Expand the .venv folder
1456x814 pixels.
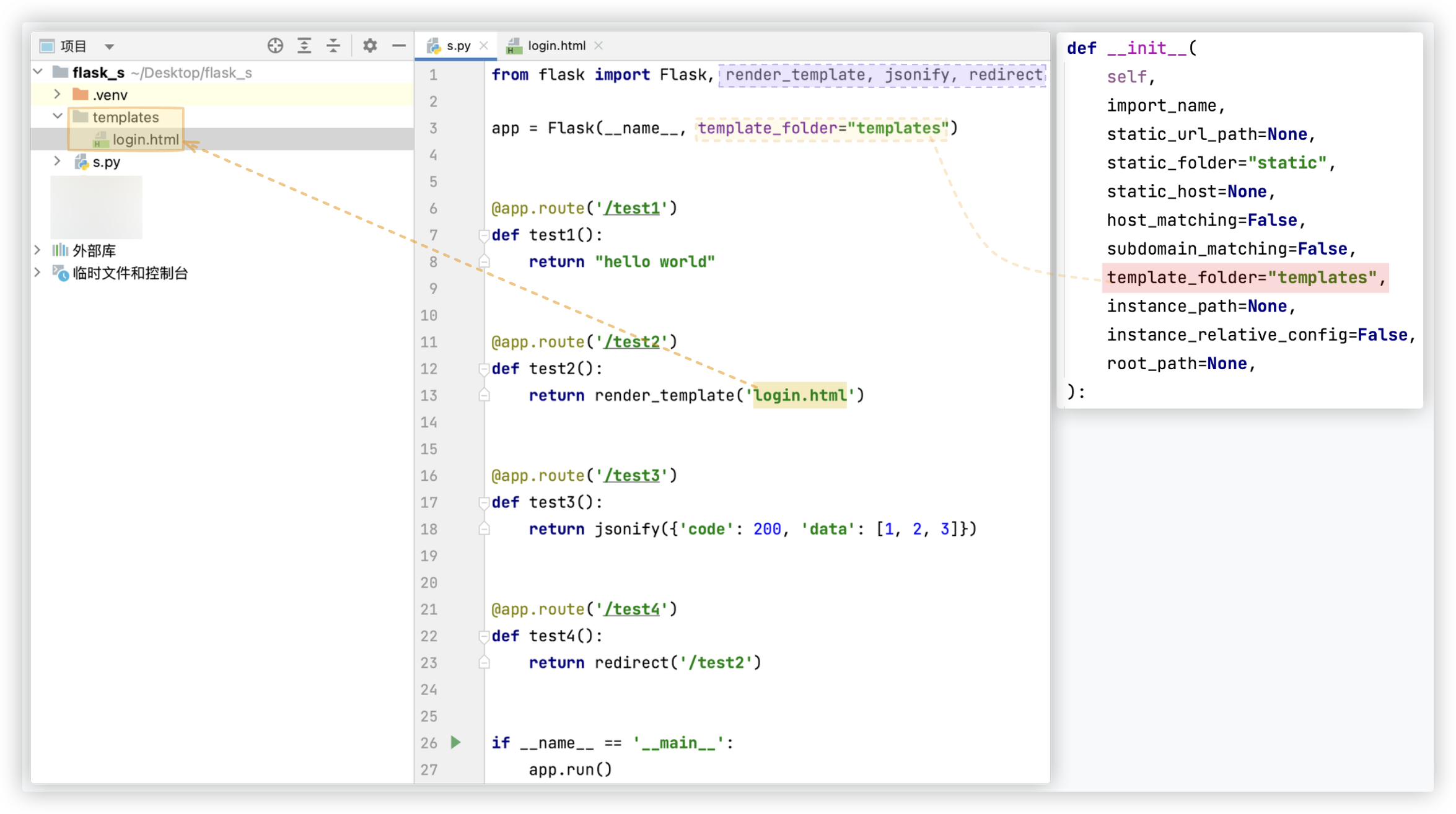pos(57,94)
